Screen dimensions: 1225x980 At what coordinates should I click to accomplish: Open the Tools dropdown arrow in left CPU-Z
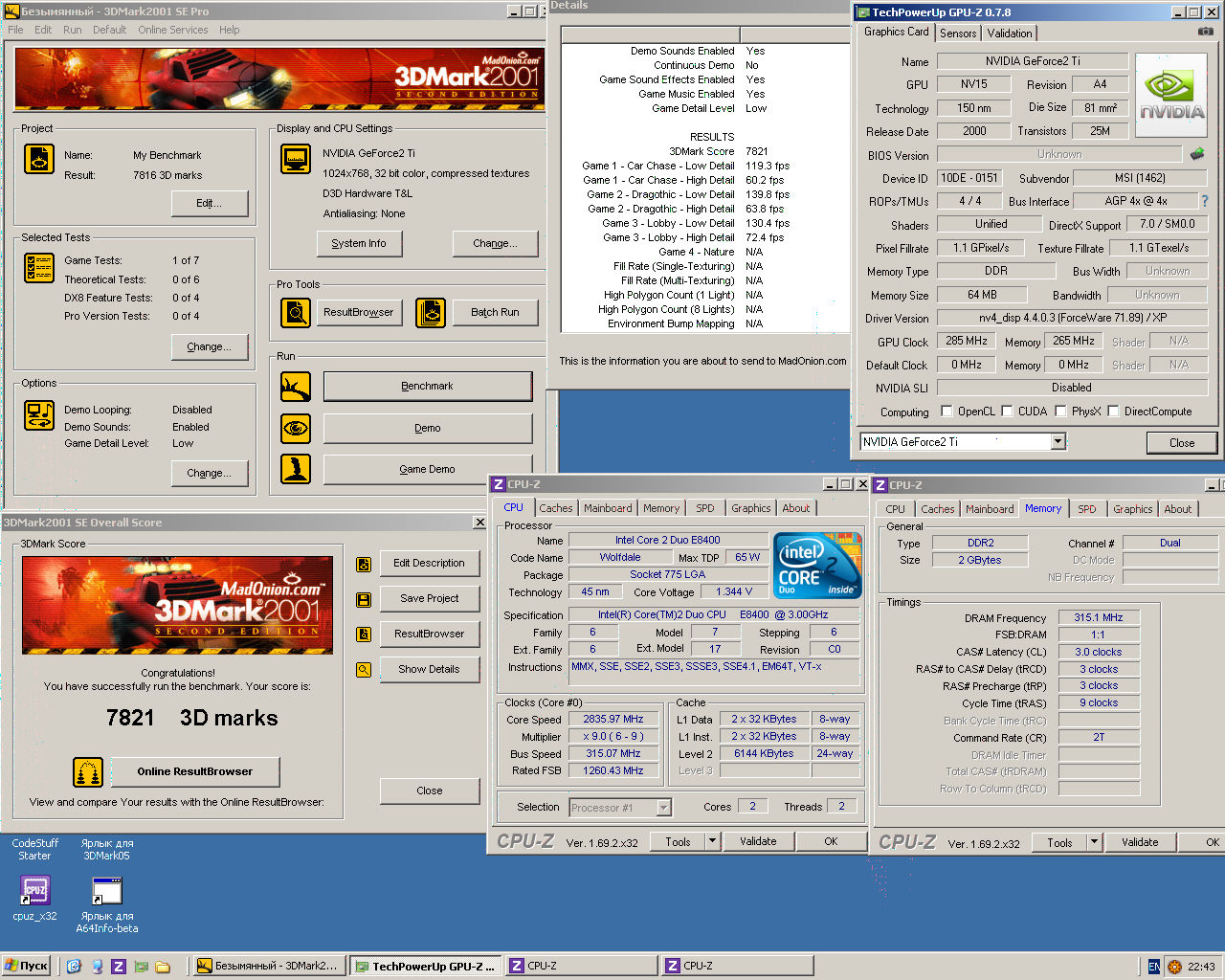(712, 841)
